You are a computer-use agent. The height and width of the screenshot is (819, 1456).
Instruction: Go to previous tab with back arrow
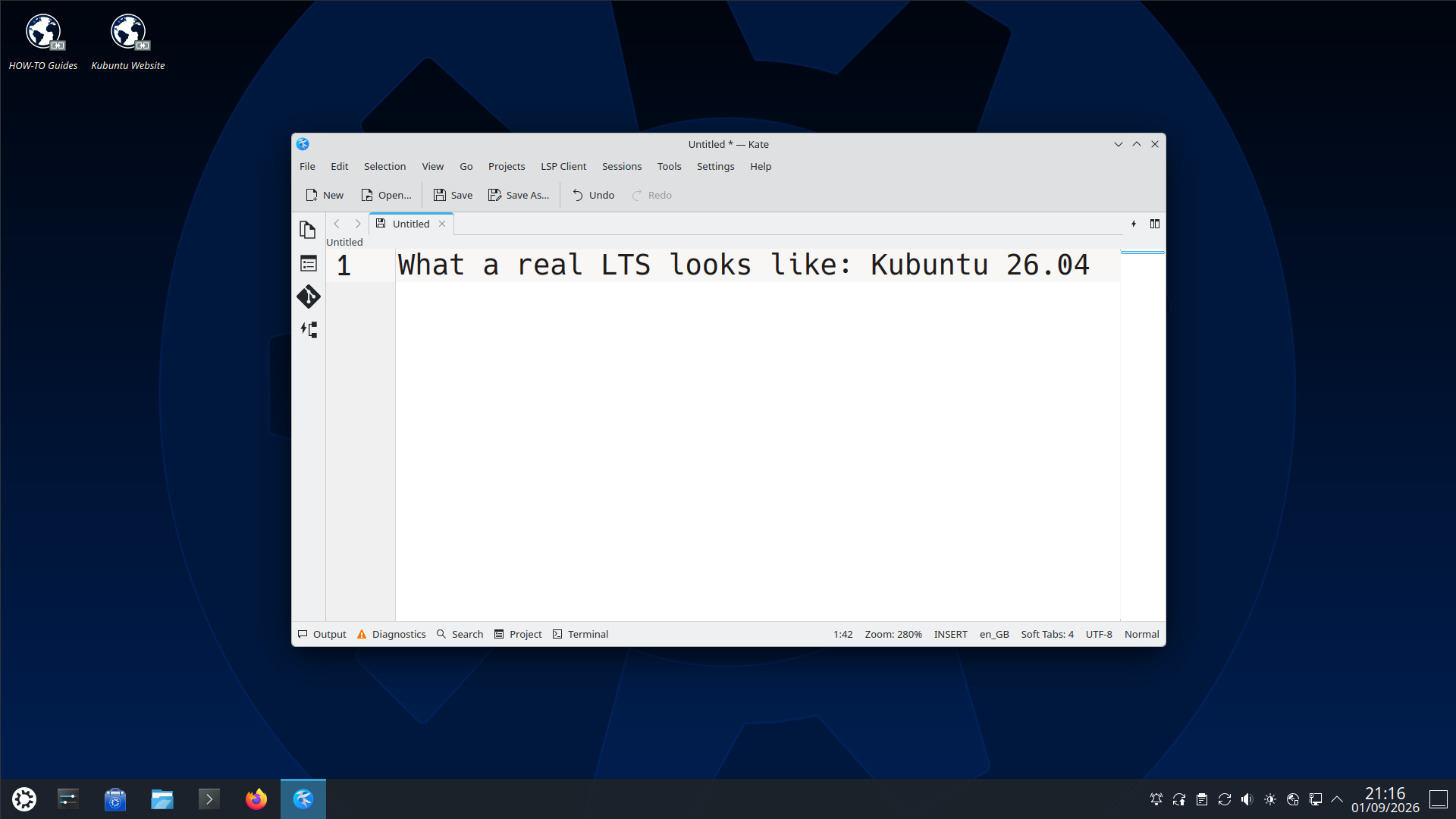pyautogui.click(x=337, y=224)
